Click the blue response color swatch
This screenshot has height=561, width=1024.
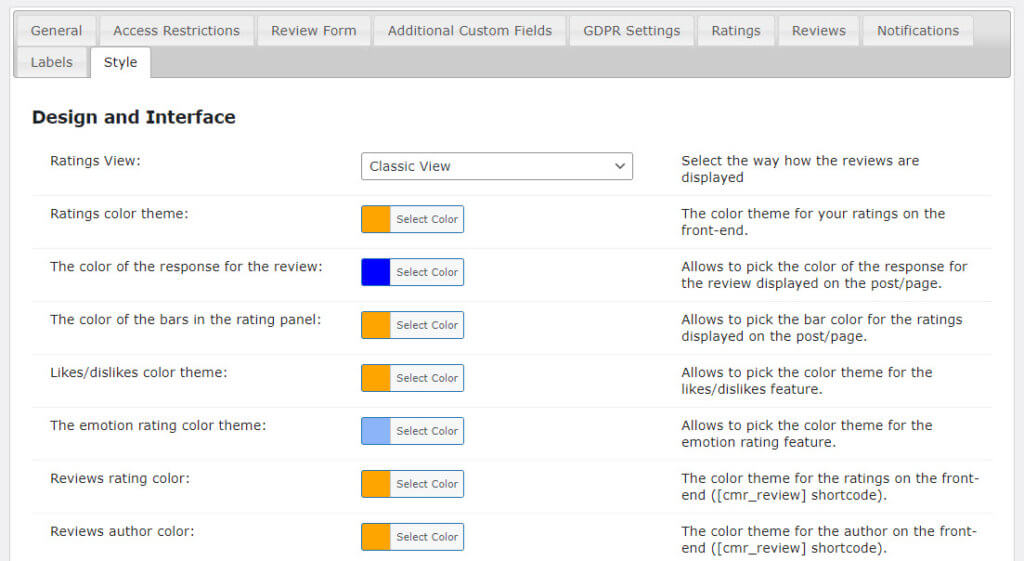click(376, 272)
